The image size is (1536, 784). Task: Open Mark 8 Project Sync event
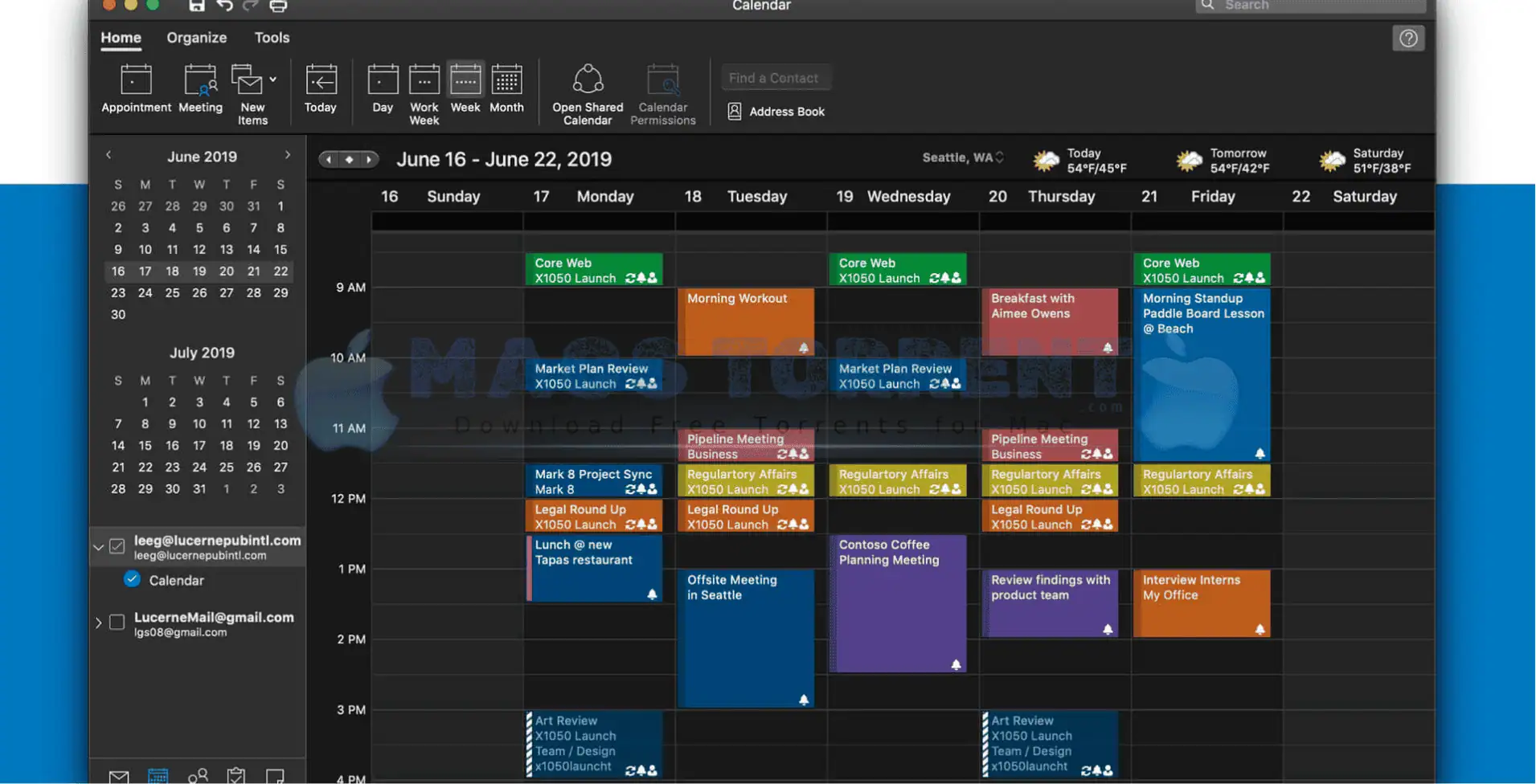[x=594, y=481]
